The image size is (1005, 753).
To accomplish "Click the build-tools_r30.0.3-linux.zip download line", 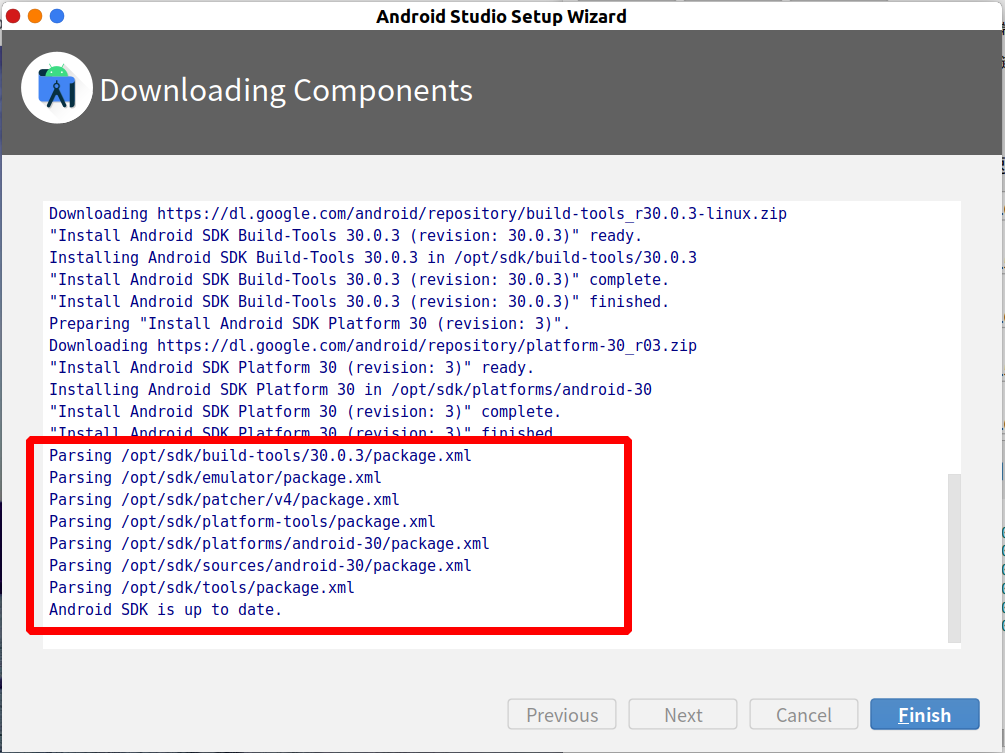I will (x=418, y=213).
